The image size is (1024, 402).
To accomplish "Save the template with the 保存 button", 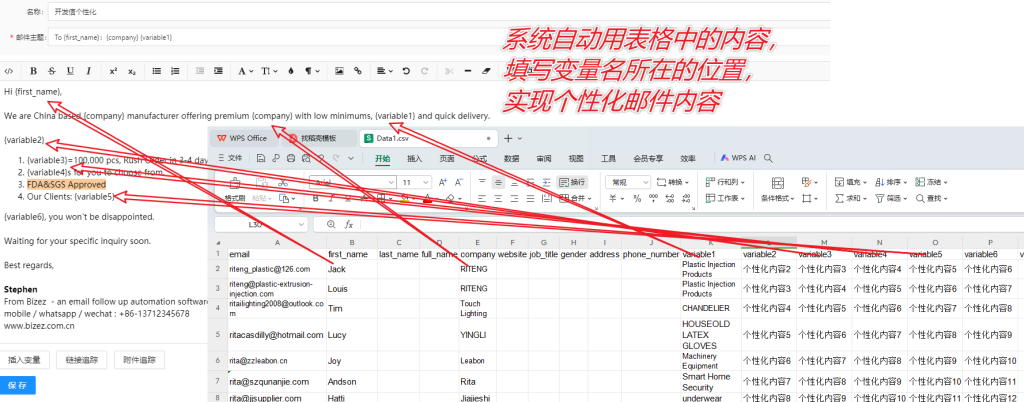I will coord(18,386).
